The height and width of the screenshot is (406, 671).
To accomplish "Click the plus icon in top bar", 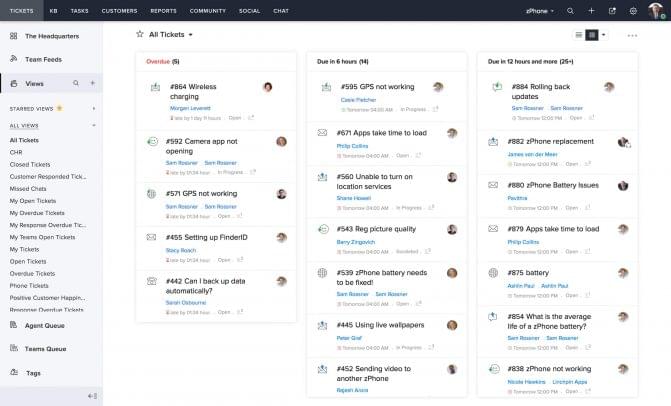I will 591,11.
